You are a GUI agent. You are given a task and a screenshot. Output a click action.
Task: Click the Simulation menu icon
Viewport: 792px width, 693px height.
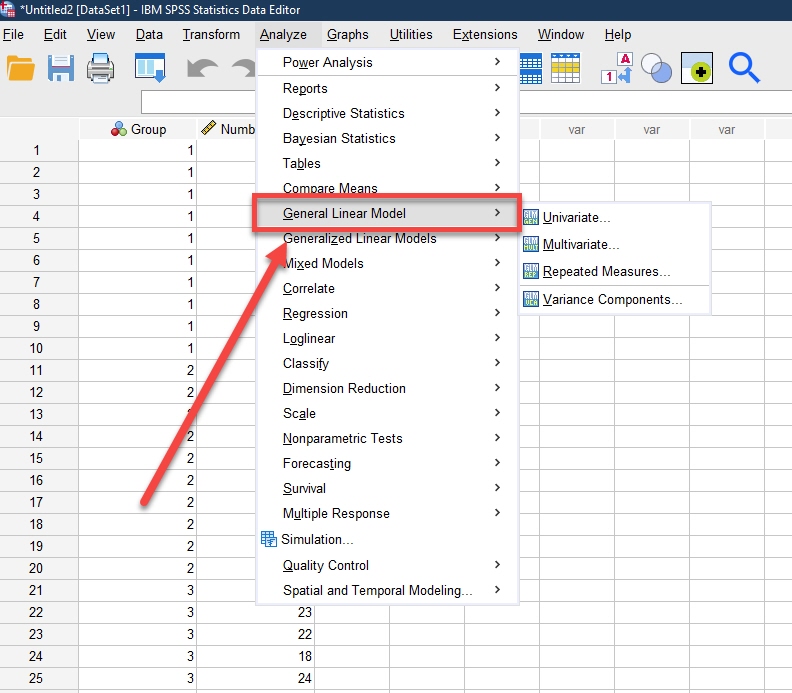[269, 539]
